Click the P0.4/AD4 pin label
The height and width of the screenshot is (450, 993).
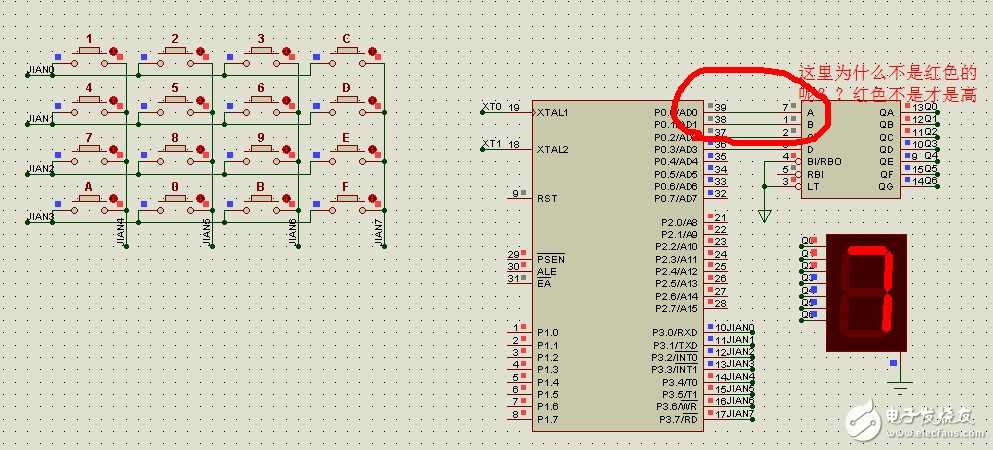(676, 162)
